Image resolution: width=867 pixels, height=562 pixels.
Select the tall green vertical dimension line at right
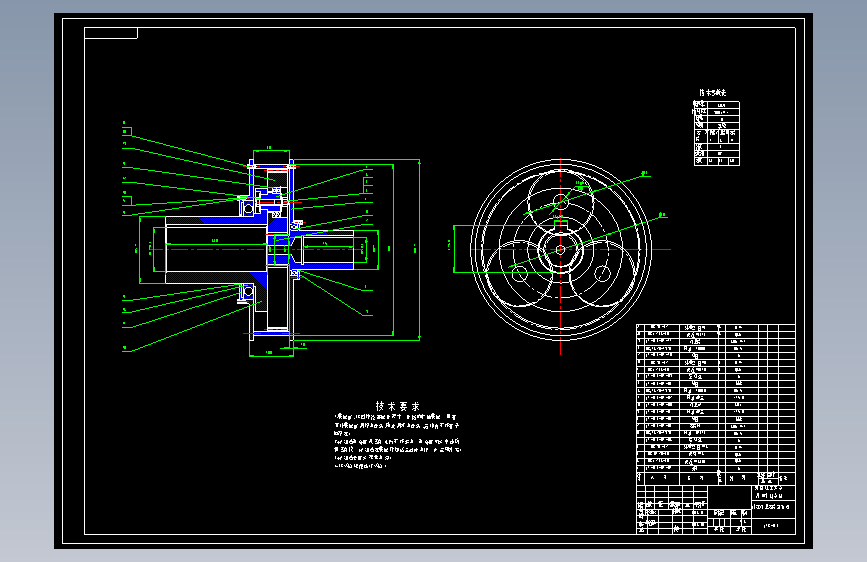coord(419,249)
